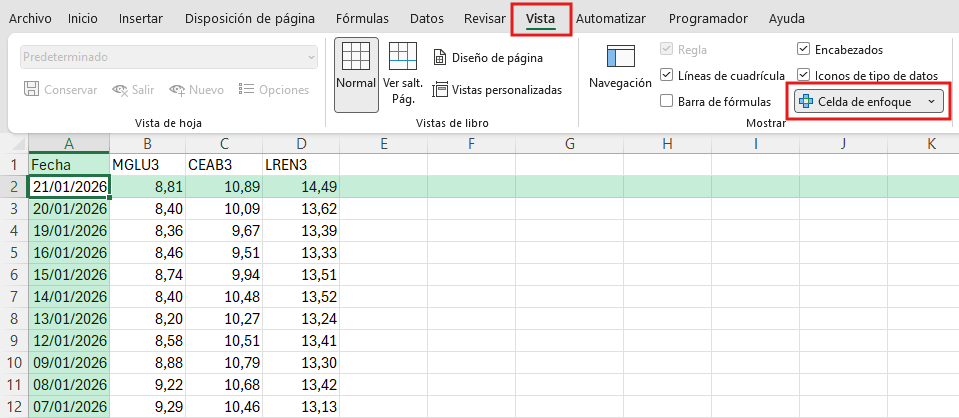Toggle the Regla checkbox
The image size is (959, 418).
click(x=667, y=50)
